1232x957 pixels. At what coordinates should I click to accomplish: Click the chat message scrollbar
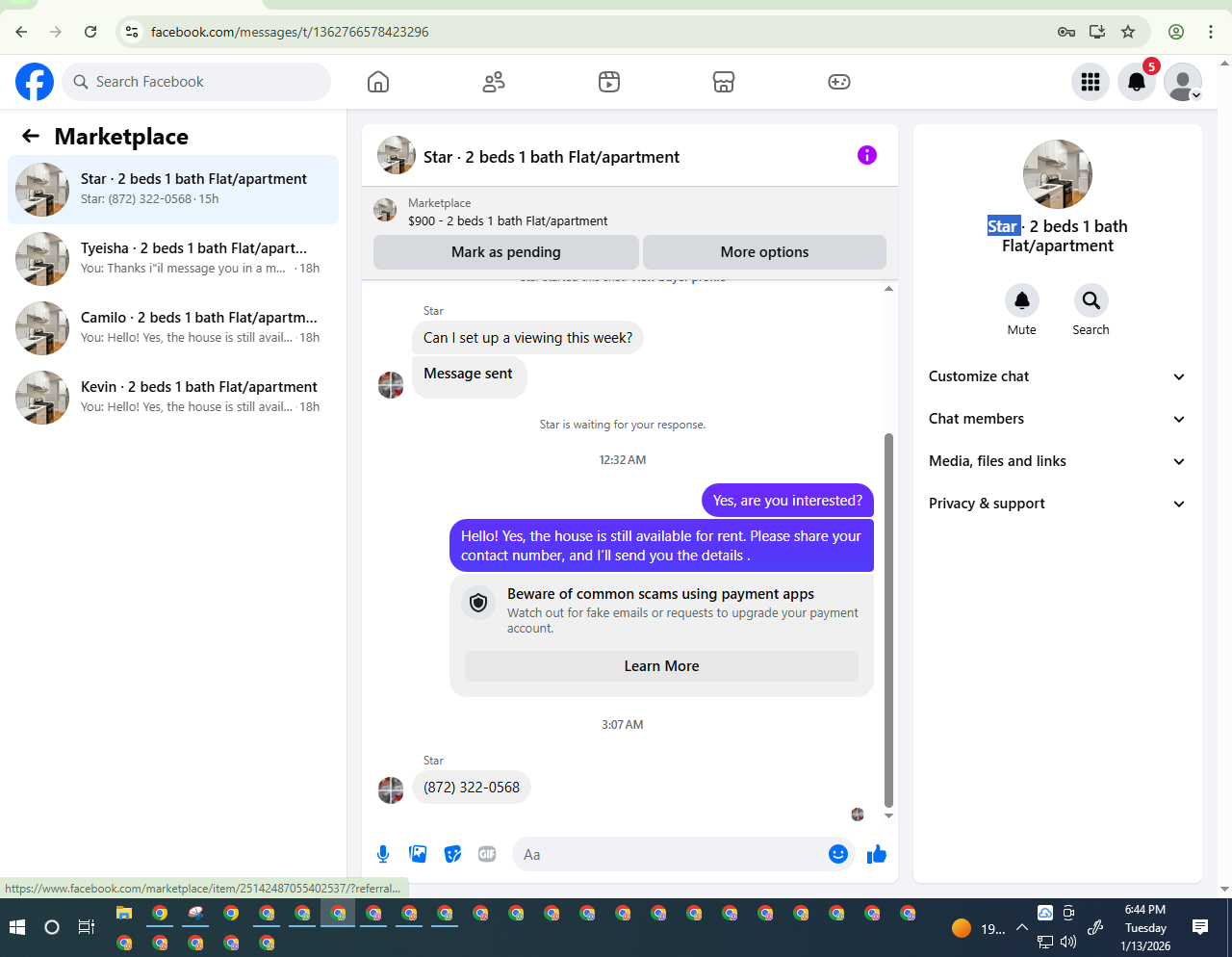point(888,621)
